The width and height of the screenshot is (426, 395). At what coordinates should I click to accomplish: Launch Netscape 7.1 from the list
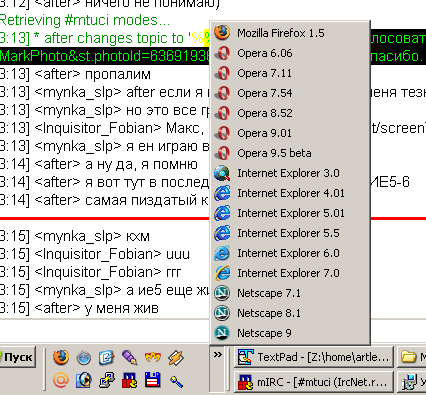click(x=290, y=293)
